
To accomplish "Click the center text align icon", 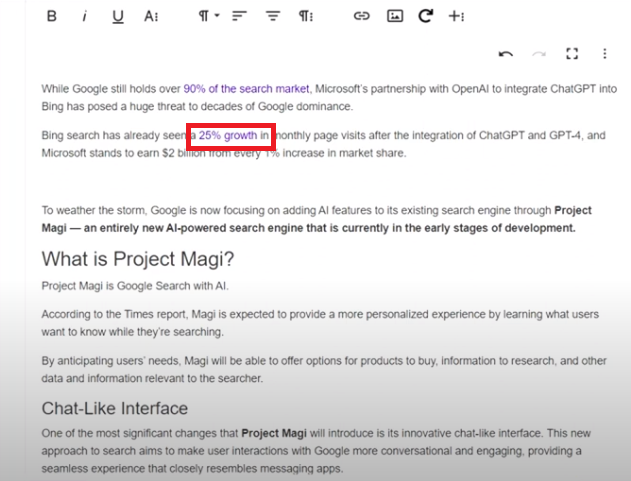I will tap(272, 16).
